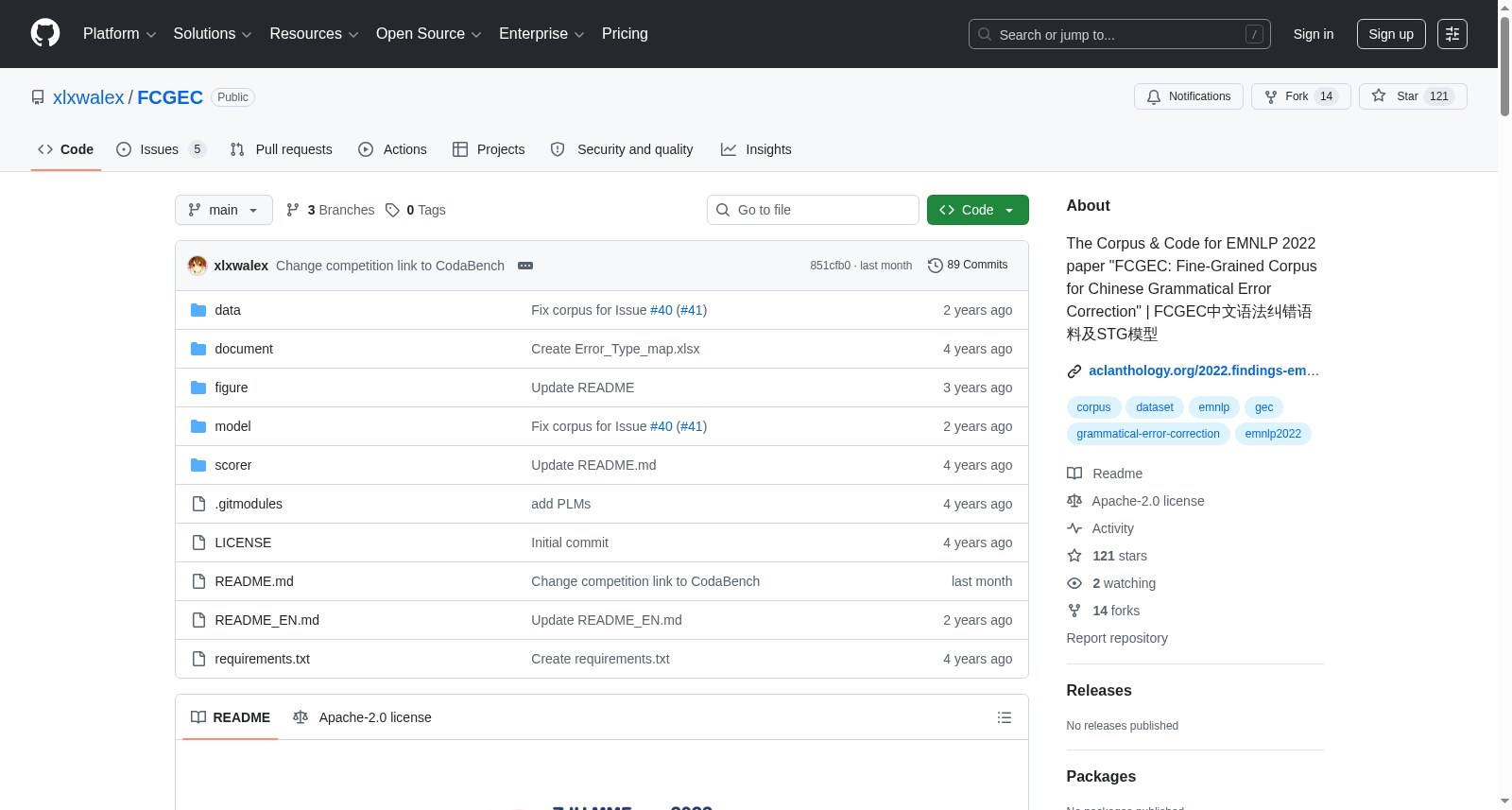Click the document folder icon
Viewport: 1512px width, 810px height.
198,349
